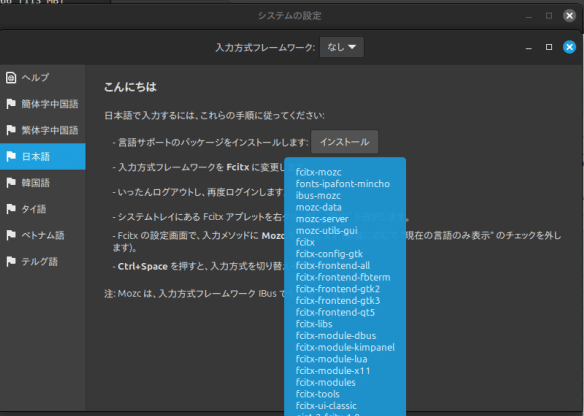The image size is (584, 416).
Task: Minimize the システムの設定 window
Action: click(529, 16)
